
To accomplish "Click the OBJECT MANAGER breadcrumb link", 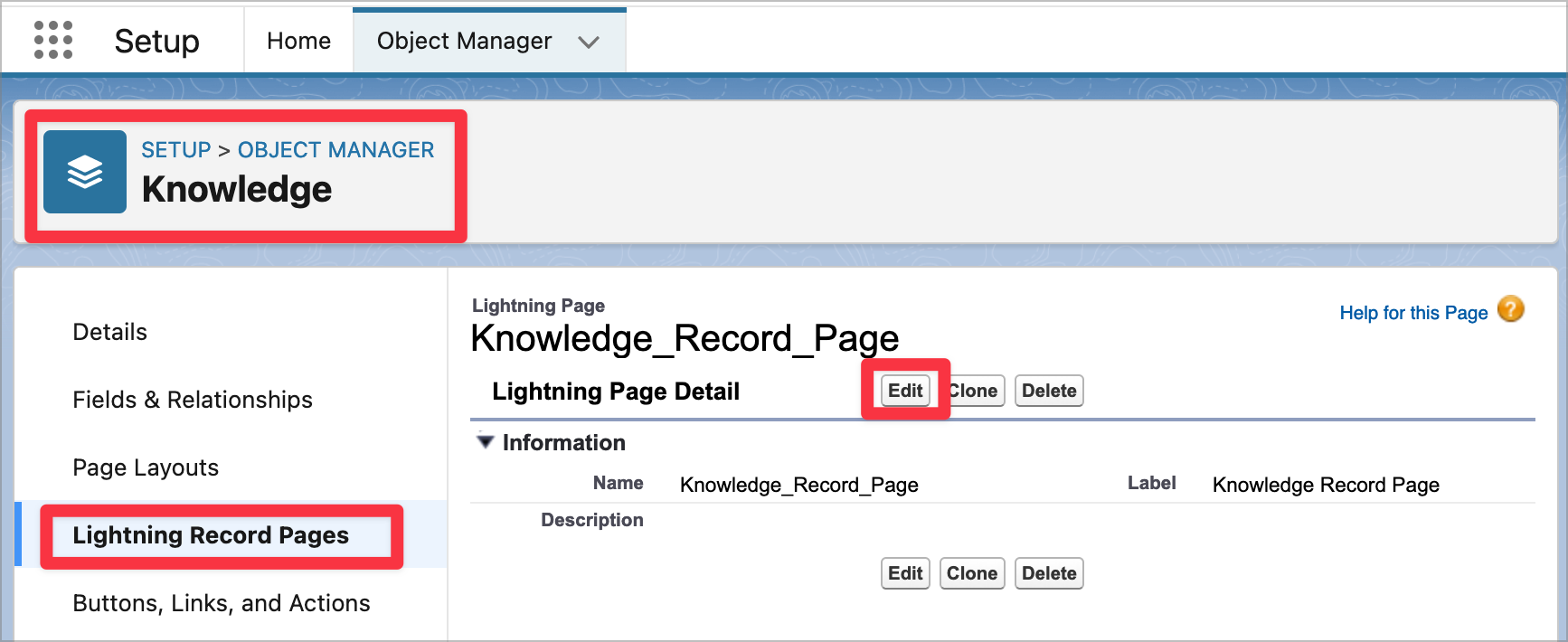I will [335, 150].
